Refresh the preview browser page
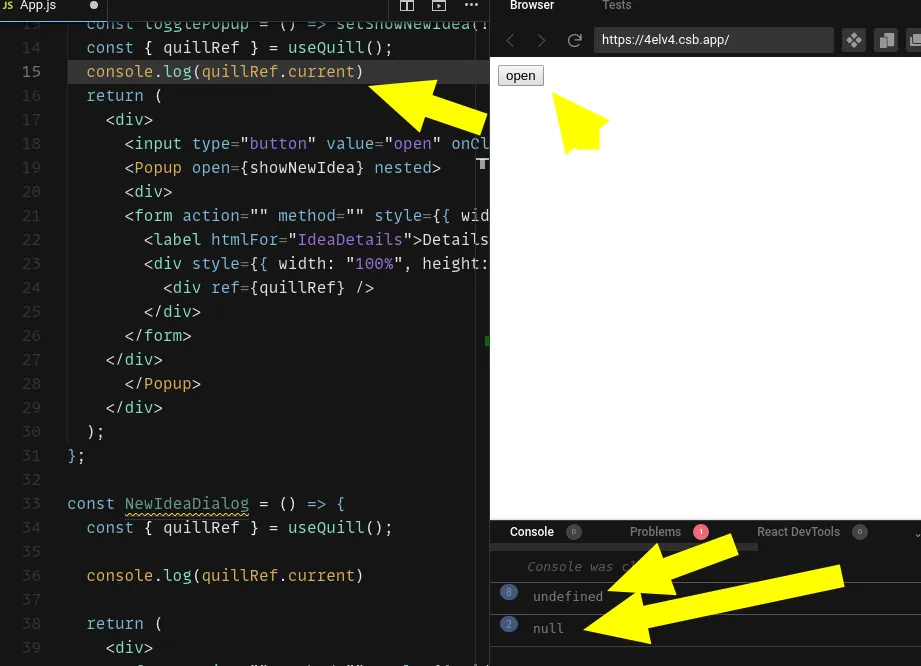The width and height of the screenshot is (921, 666). click(574, 40)
